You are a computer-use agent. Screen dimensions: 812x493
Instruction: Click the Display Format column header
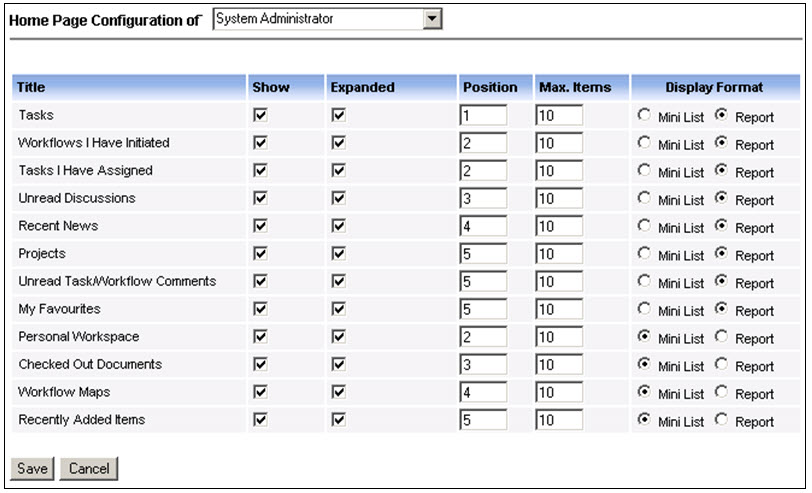tap(715, 87)
